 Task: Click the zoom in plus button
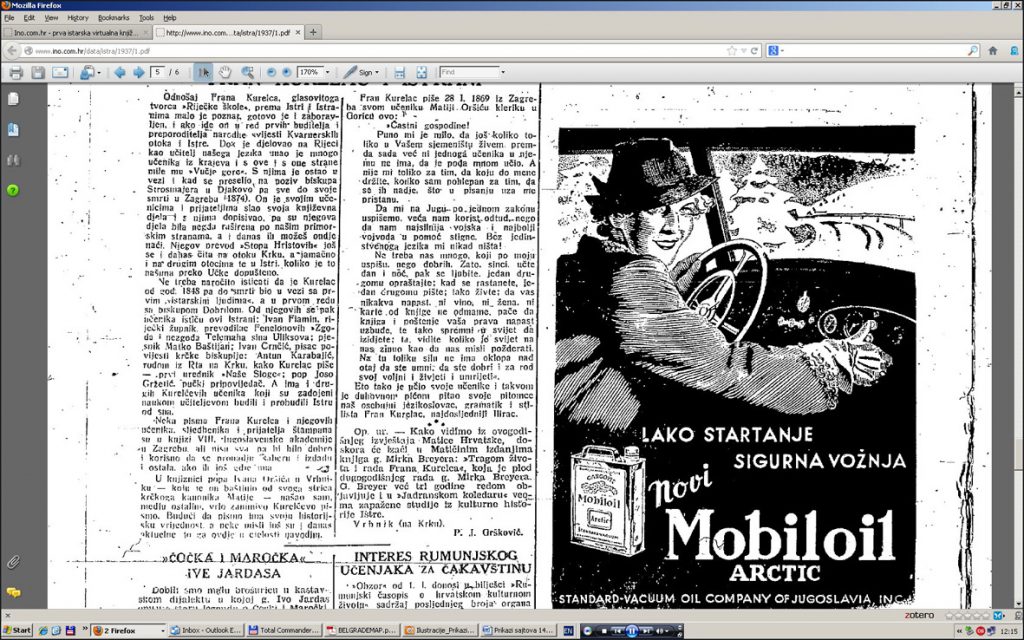point(287,72)
